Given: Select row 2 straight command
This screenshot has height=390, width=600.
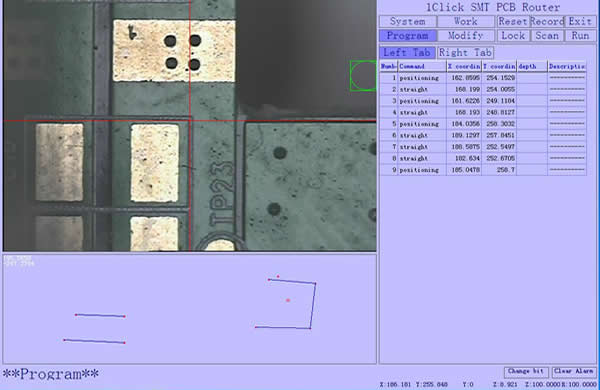Looking at the screenshot, I should [x=483, y=89].
